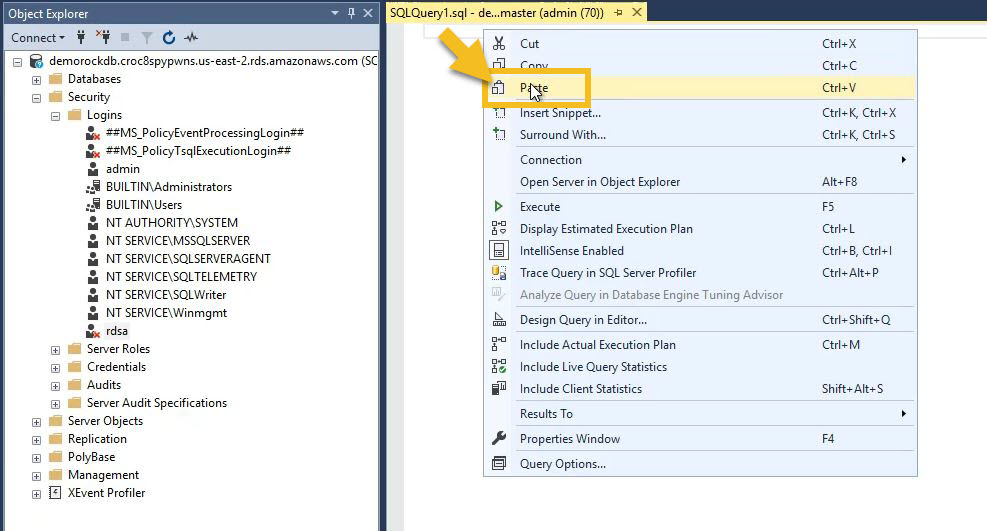This screenshot has width=987, height=531.
Task: Collapse the Logins folder
Action: coord(55,116)
